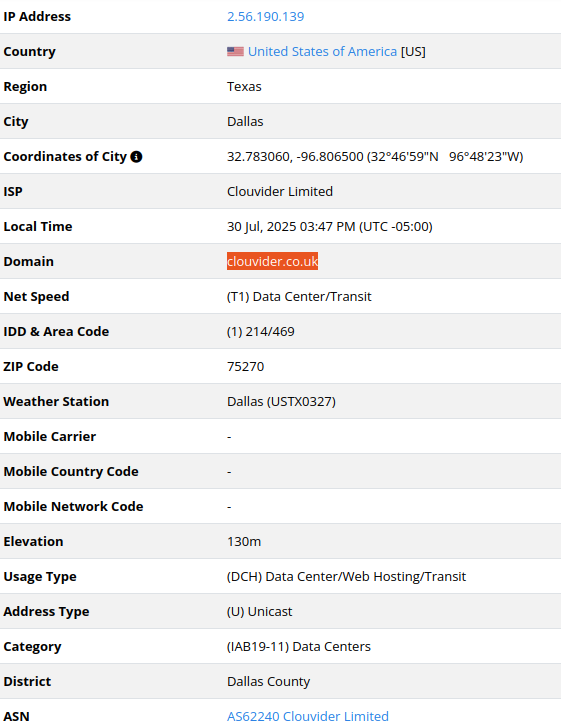Click the Texas region value
This screenshot has height=728, width=561.
point(244,87)
